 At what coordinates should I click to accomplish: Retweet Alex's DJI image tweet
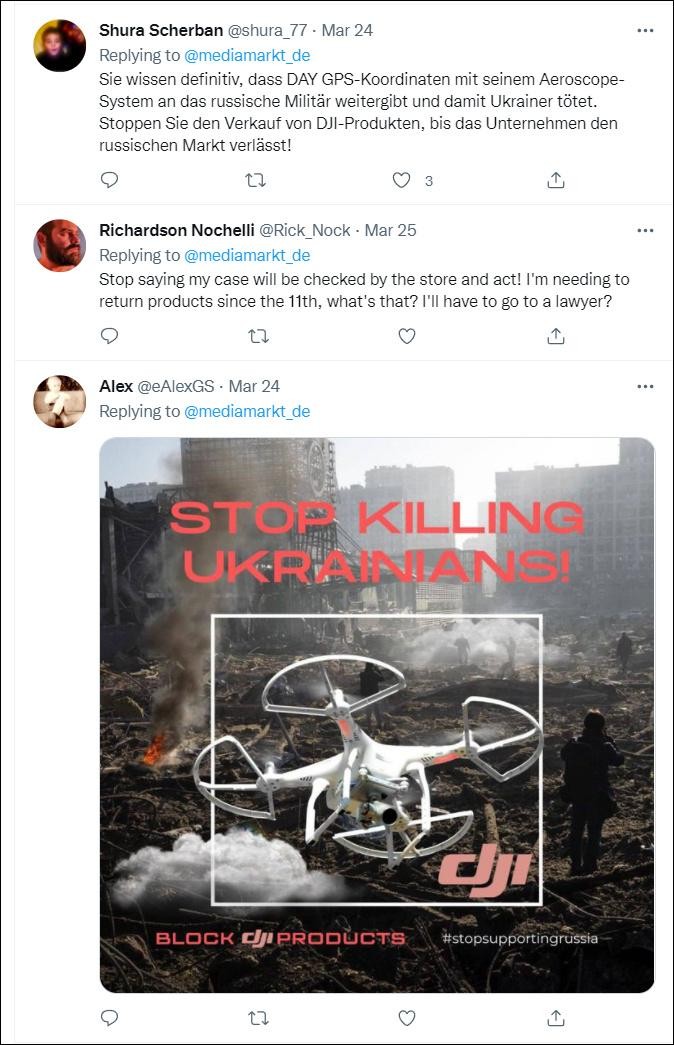click(x=257, y=1018)
